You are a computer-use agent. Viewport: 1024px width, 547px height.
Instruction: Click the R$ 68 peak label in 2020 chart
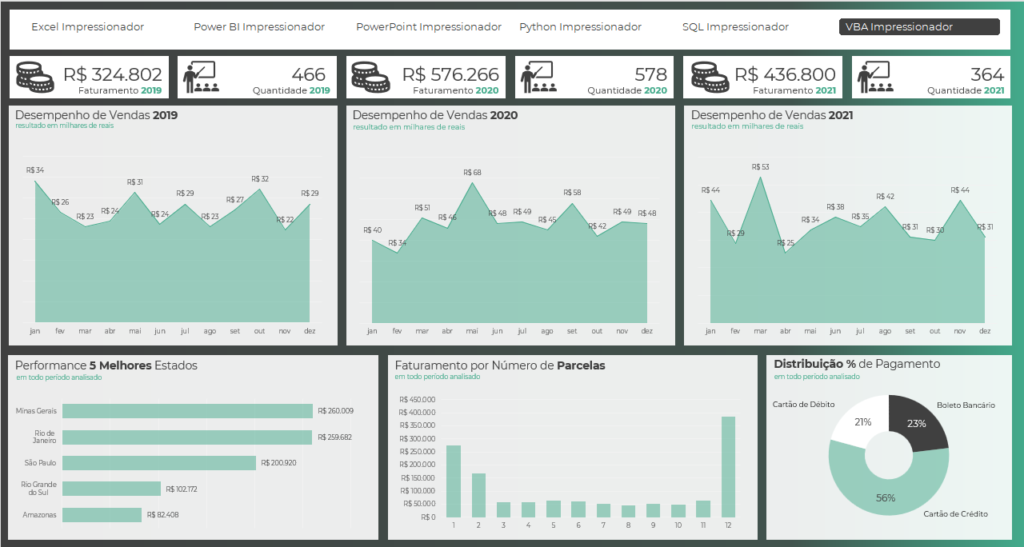(472, 172)
